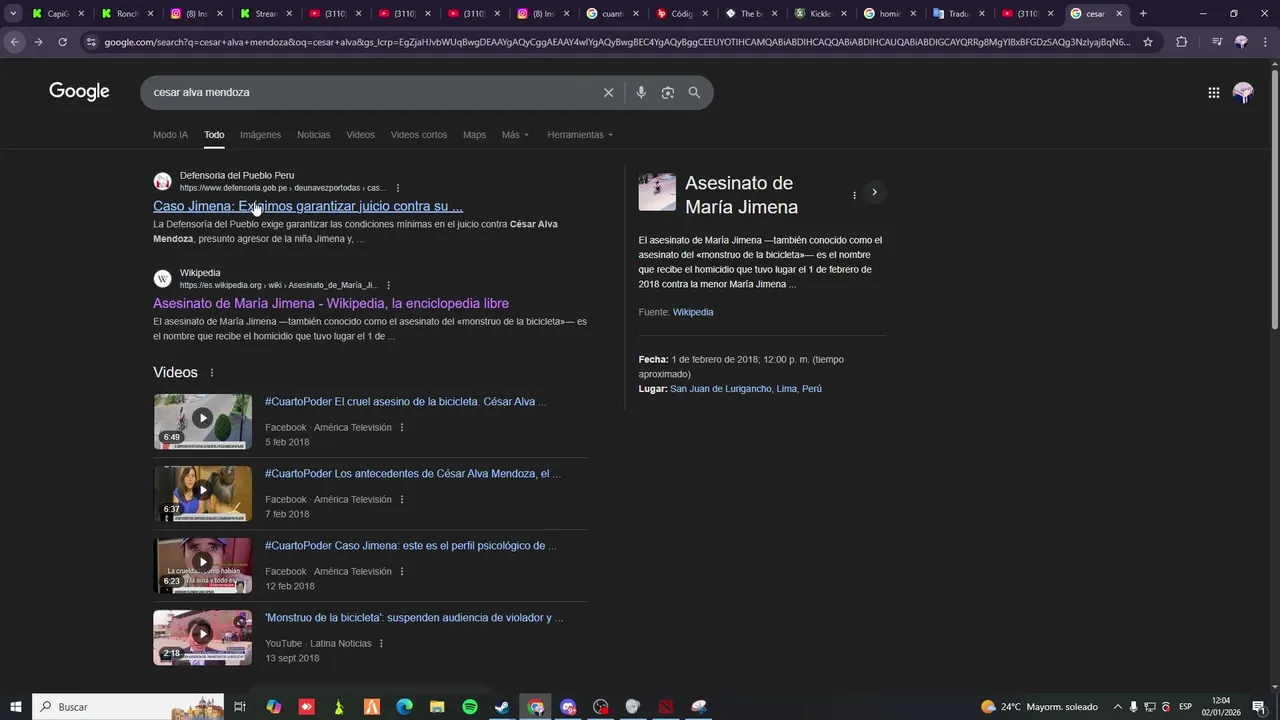Viewport: 1280px width, 720px height.
Task: Open options for 12 feb 2018 video
Action: click(x=402, y=571)
